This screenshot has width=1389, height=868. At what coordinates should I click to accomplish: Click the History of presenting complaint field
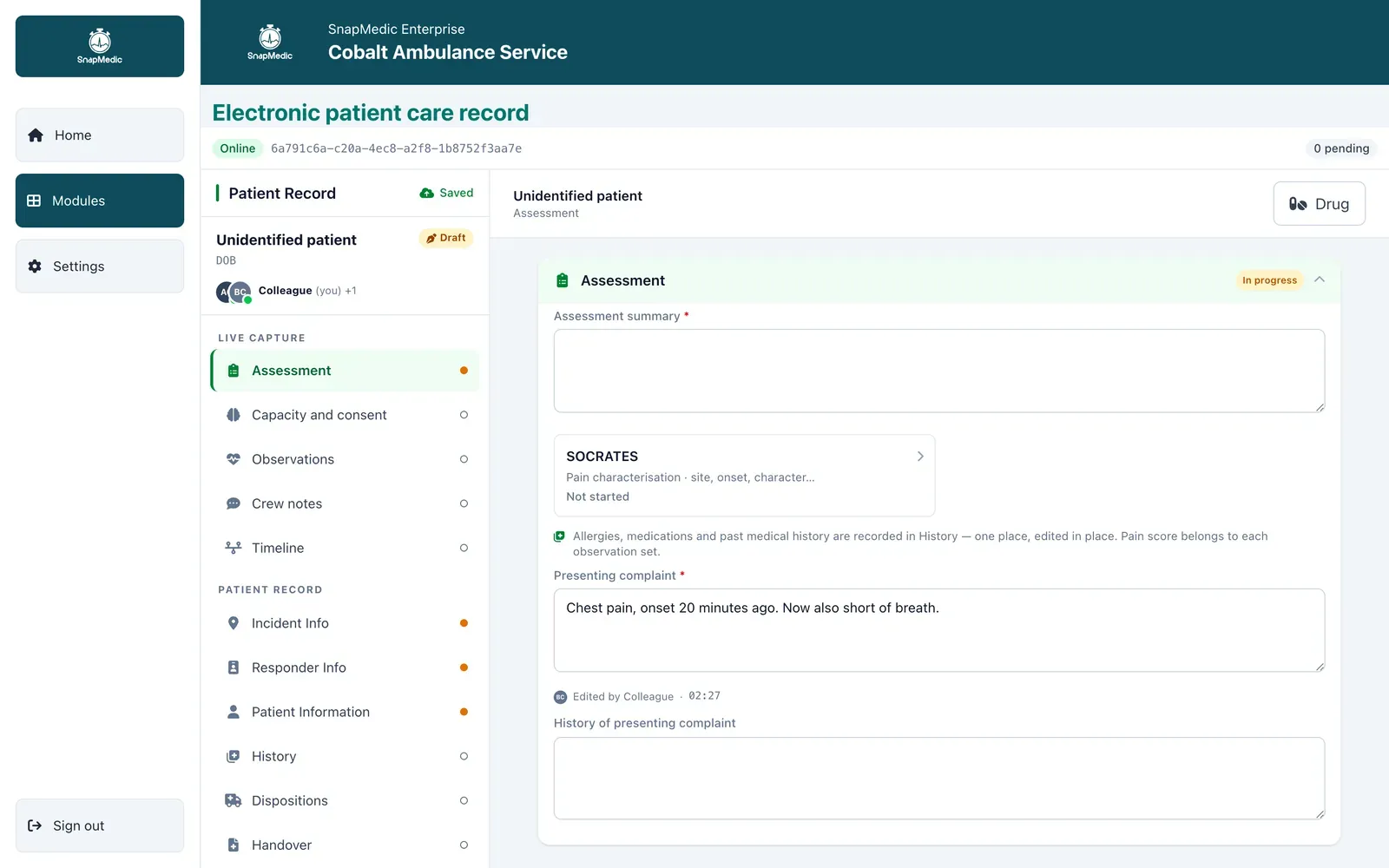(x=939, y=779)
